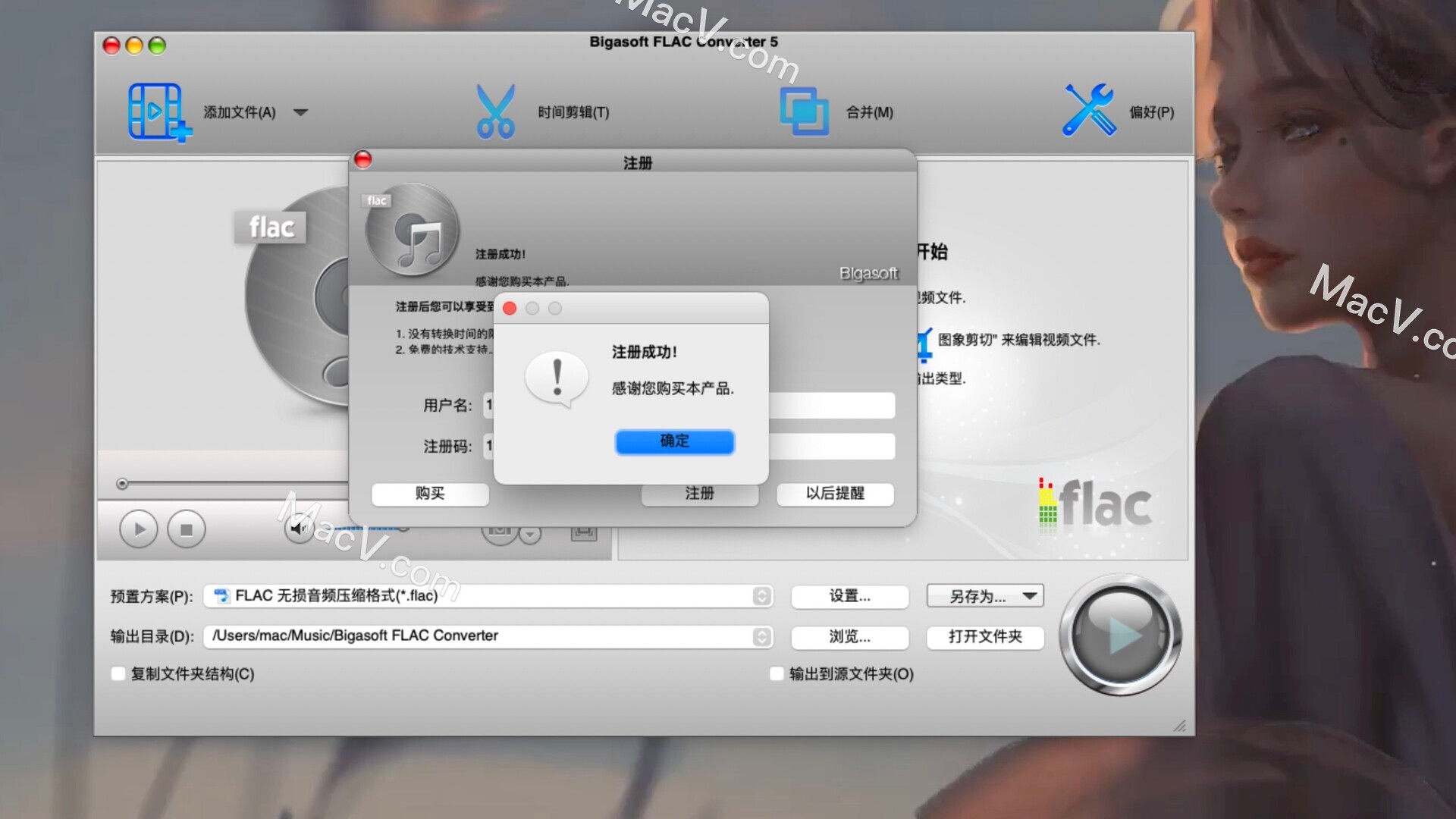1456x819 pixels.
Task: Mute audio via speaker icon
Action: [300, 528]
